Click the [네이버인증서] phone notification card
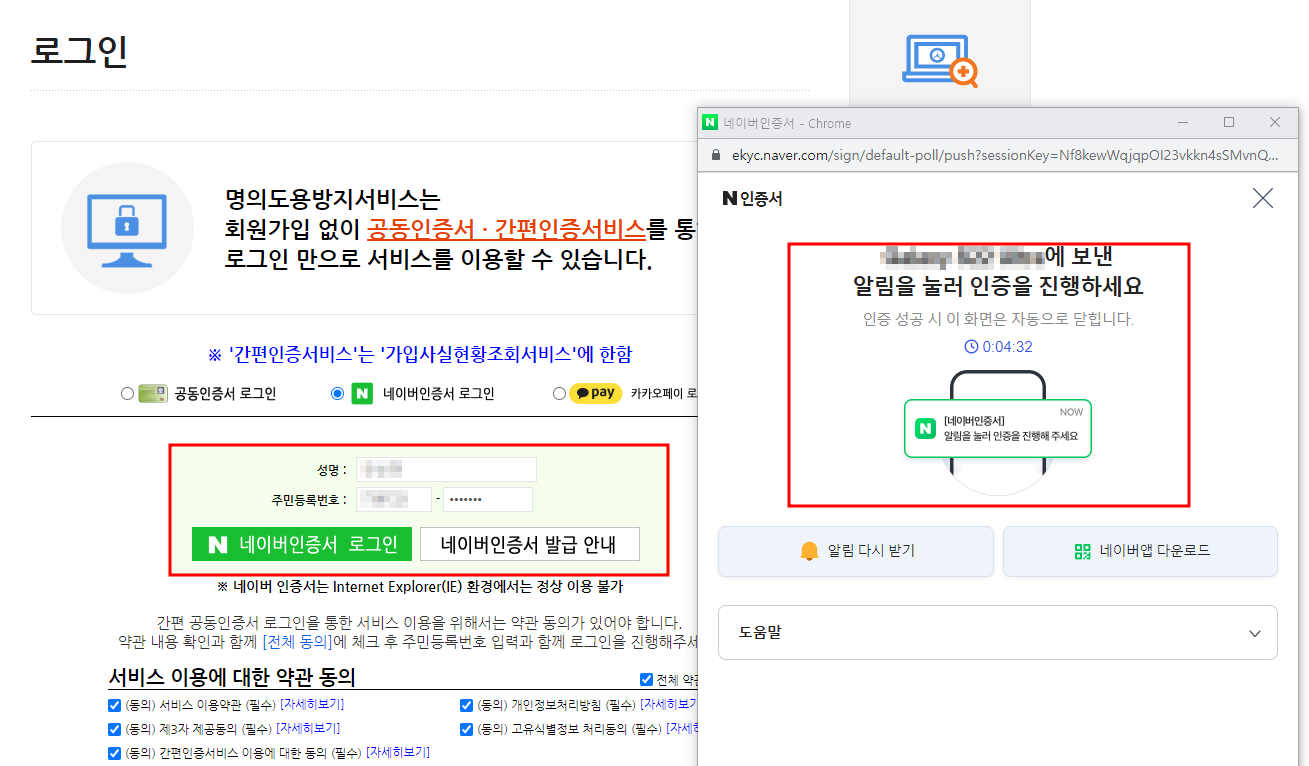The image size is (1309, 766). tap(998, 428)
